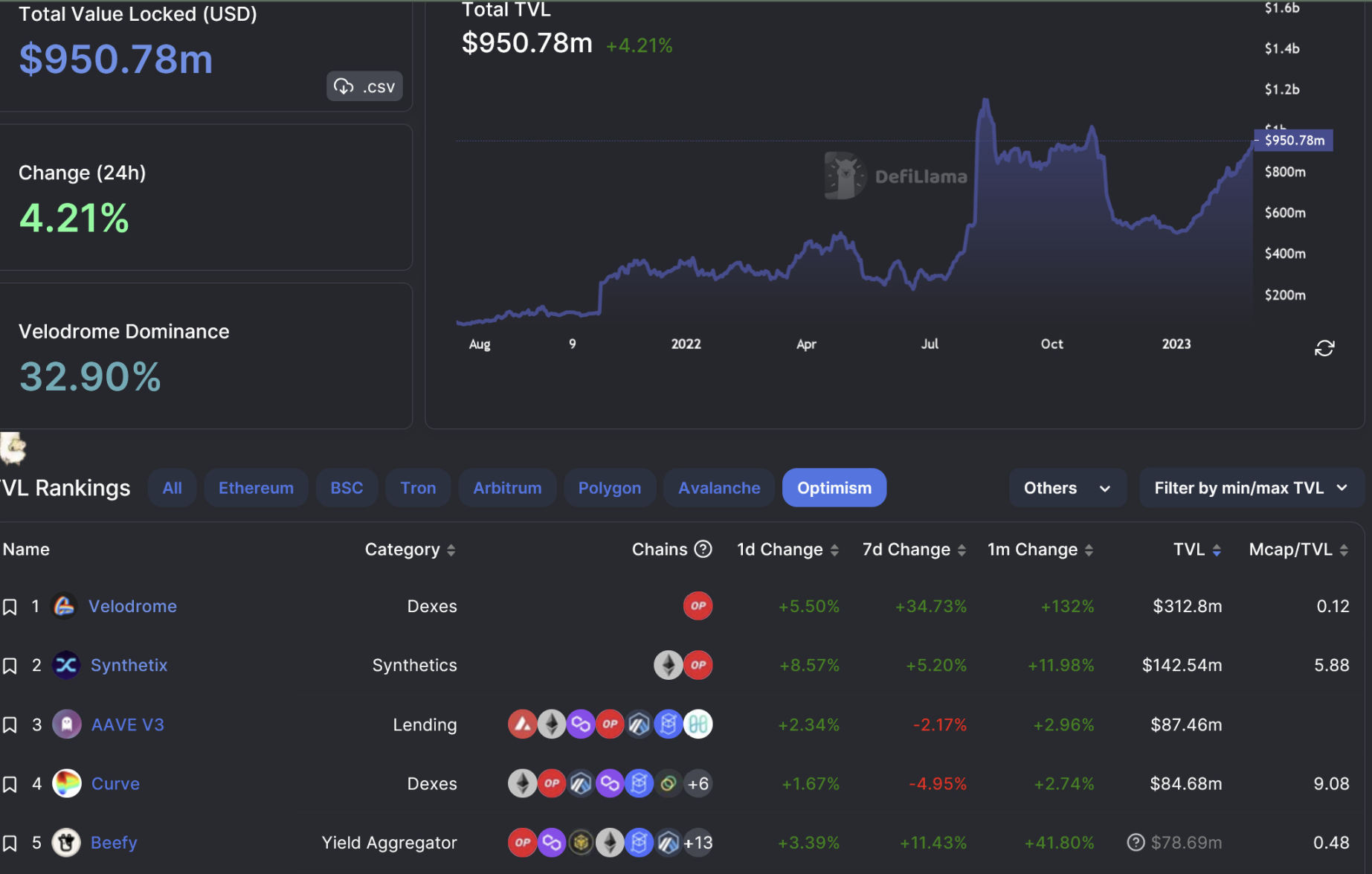
Task: Click the $950.78m marker on chart axis
Action: coord(1293,140)
